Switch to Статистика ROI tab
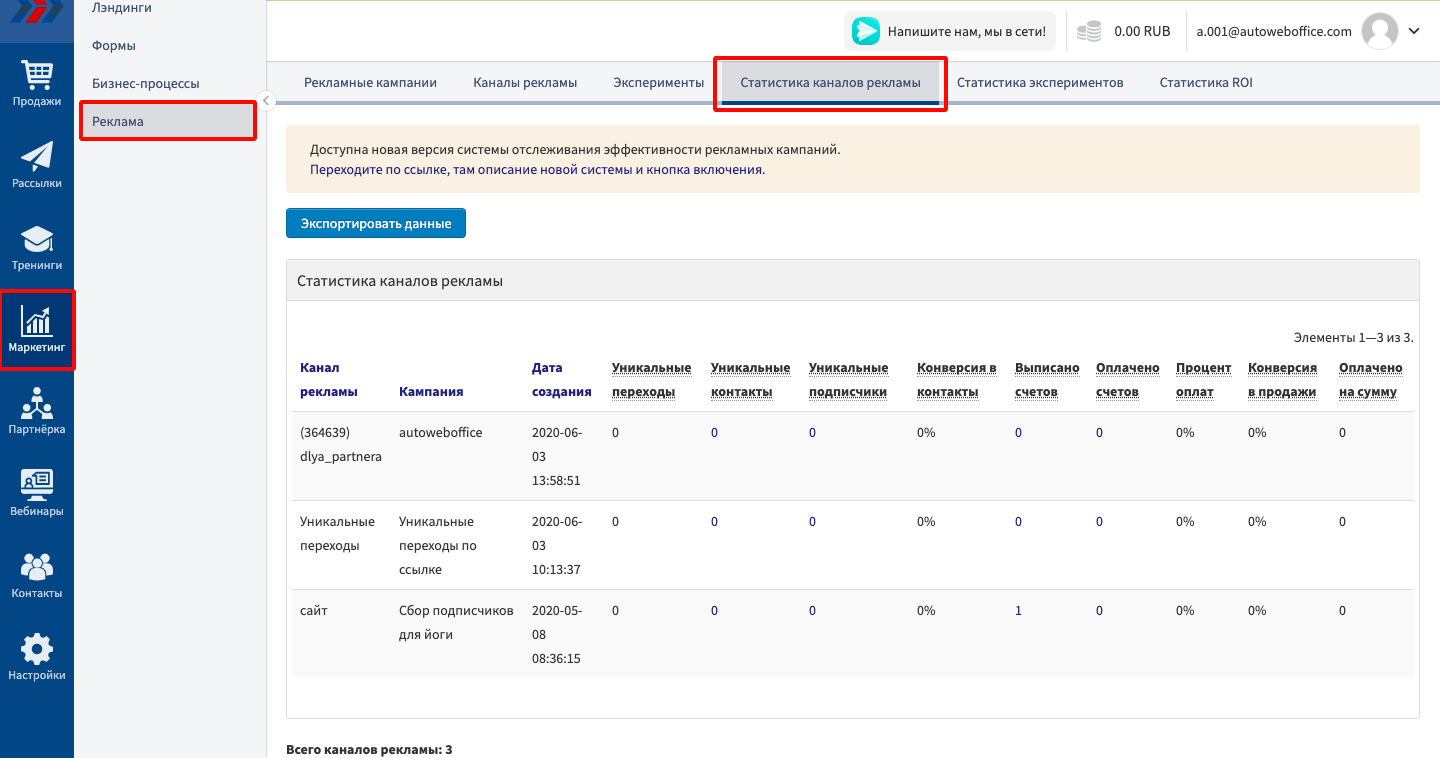 (x=1205, y=83)
